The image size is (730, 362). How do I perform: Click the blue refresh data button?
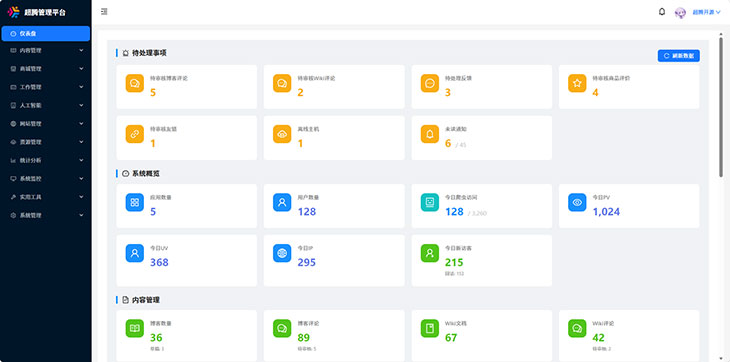678,55
